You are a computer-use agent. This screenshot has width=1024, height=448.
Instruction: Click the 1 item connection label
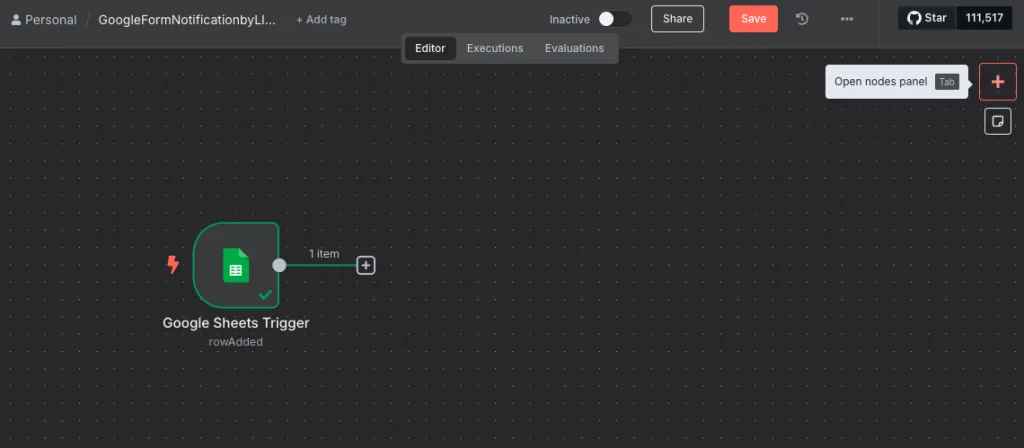(x=324, y=253)
